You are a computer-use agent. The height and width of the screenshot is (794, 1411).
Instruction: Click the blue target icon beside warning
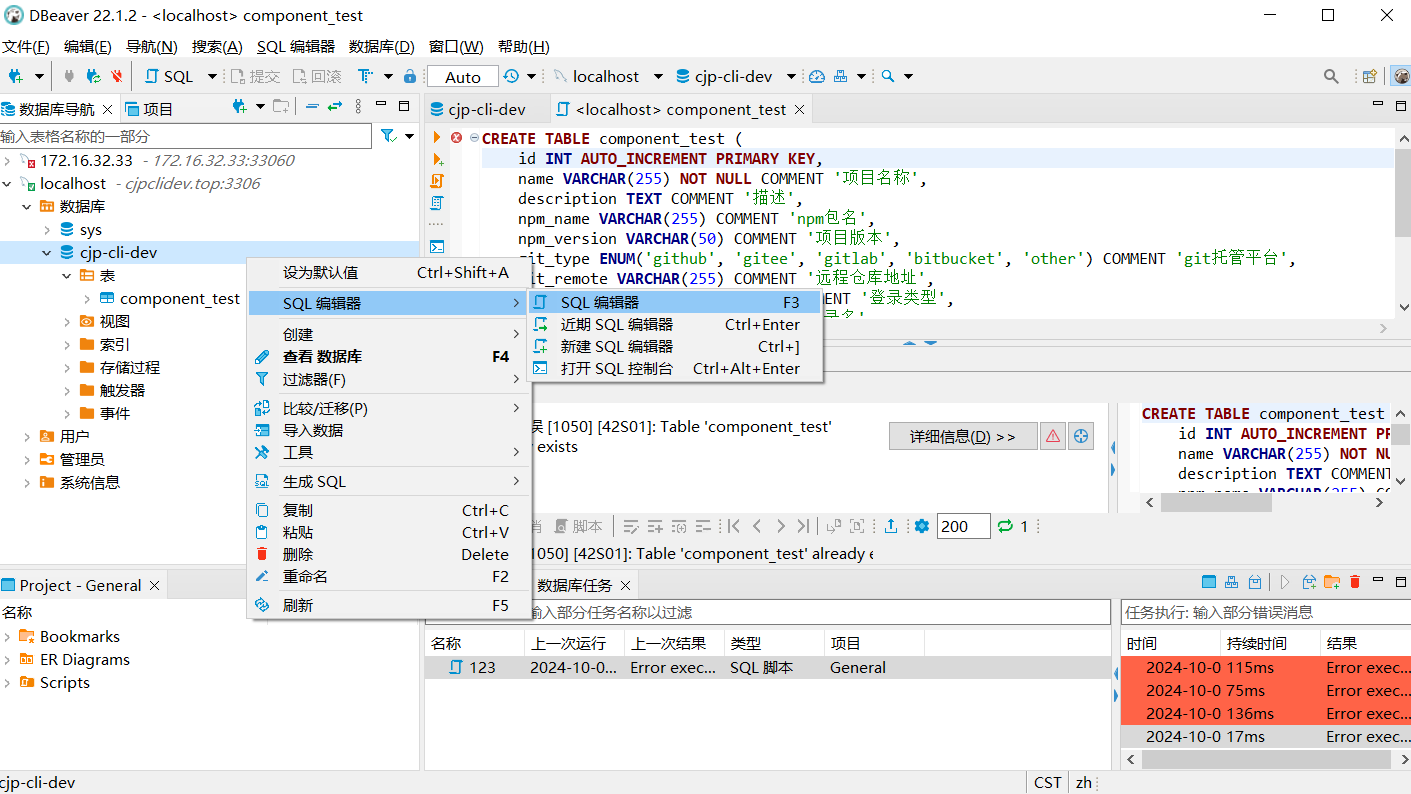tap(1081, 436)
